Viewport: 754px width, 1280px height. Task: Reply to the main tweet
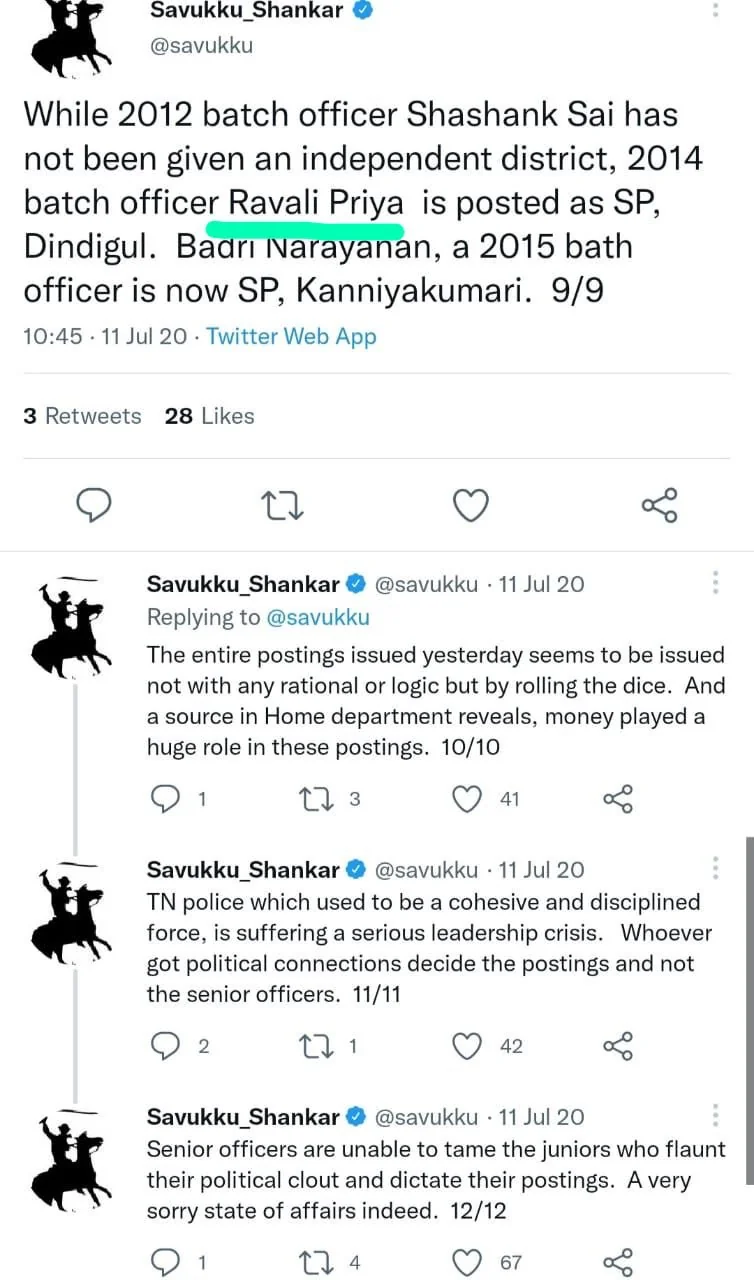point(94,506)
